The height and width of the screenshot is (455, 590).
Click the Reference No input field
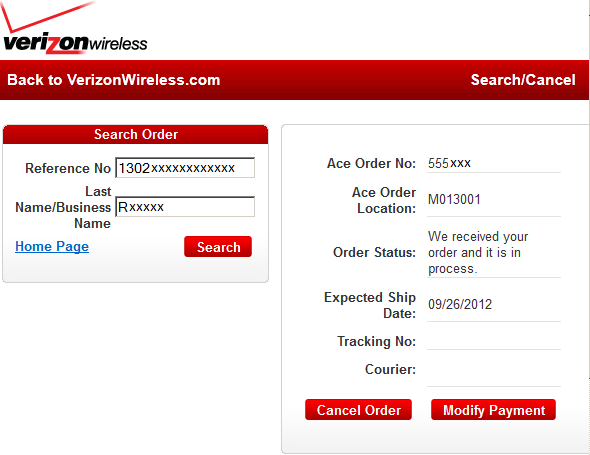pyautogui.click(x=185, y=167)
